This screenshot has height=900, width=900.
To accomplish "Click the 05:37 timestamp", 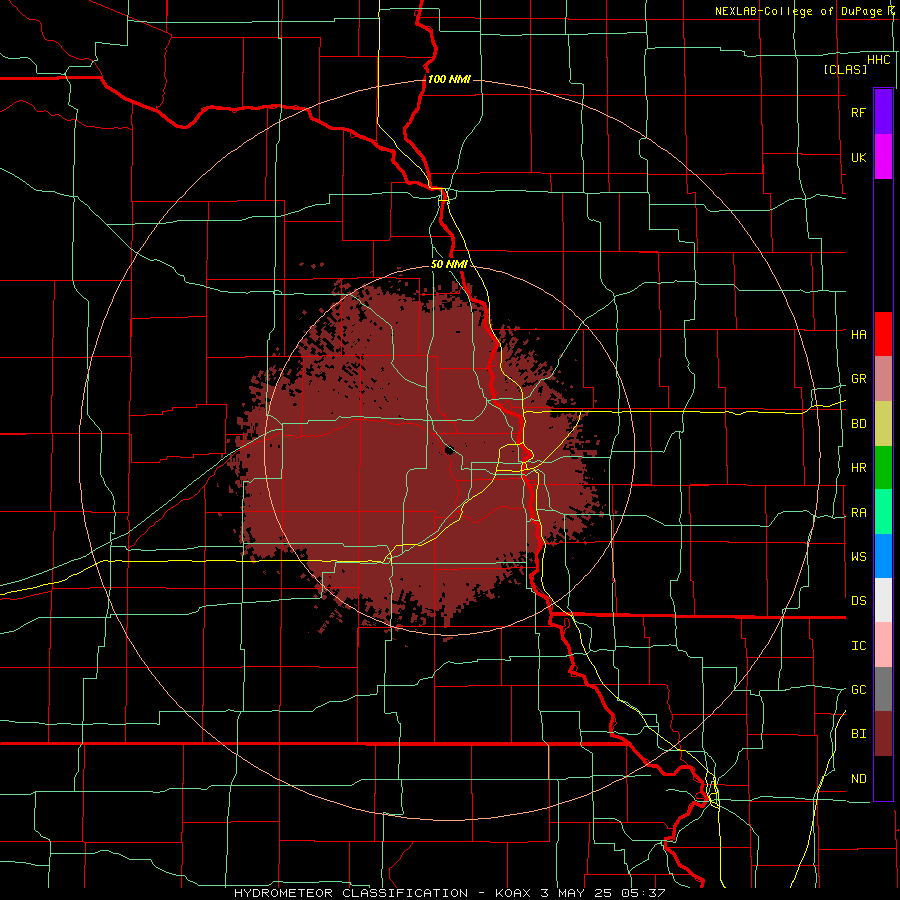I will click(645, 893).
